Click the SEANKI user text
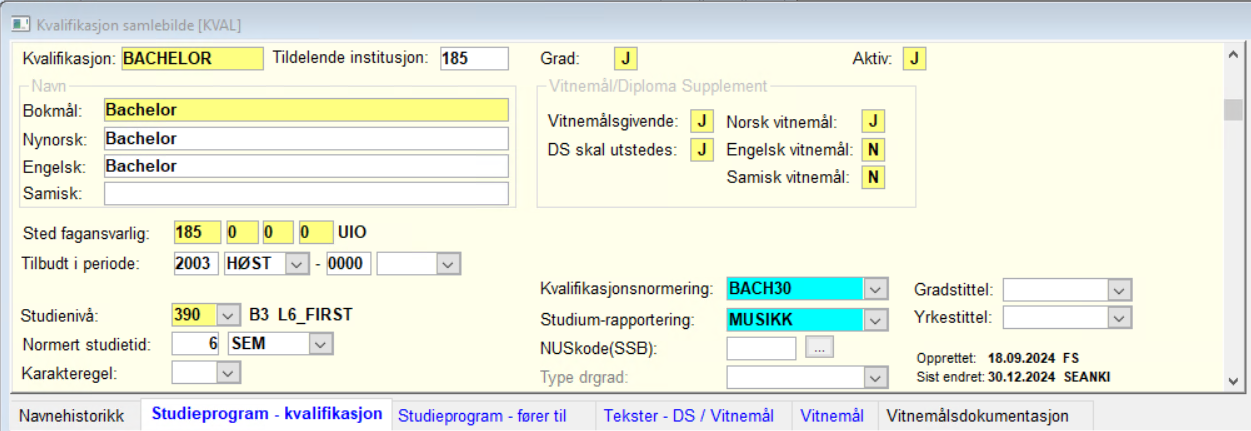The height and width of the screenshot is (431, 1251). pyautogui.click(x=1087, y=377)
